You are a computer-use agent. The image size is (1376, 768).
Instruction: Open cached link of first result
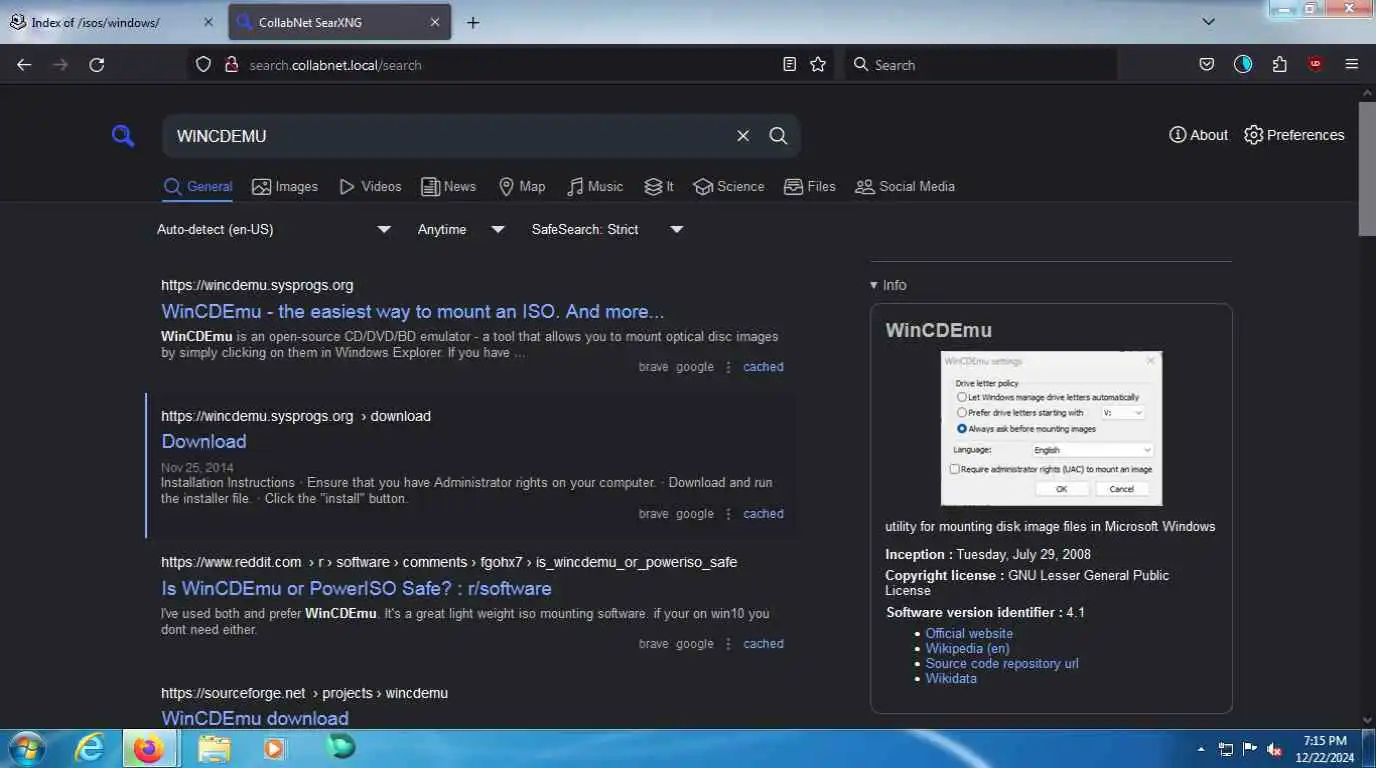tap(763, 367)
